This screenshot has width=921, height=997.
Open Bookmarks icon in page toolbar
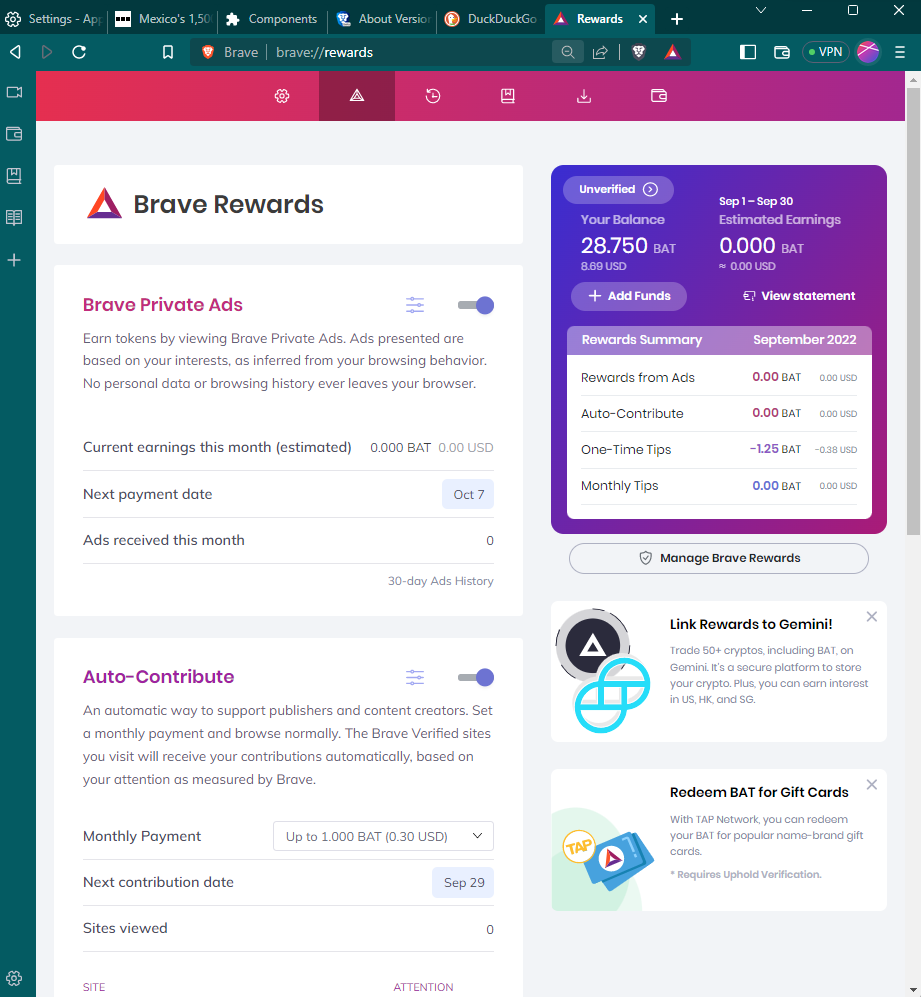(x=508, y=96)
